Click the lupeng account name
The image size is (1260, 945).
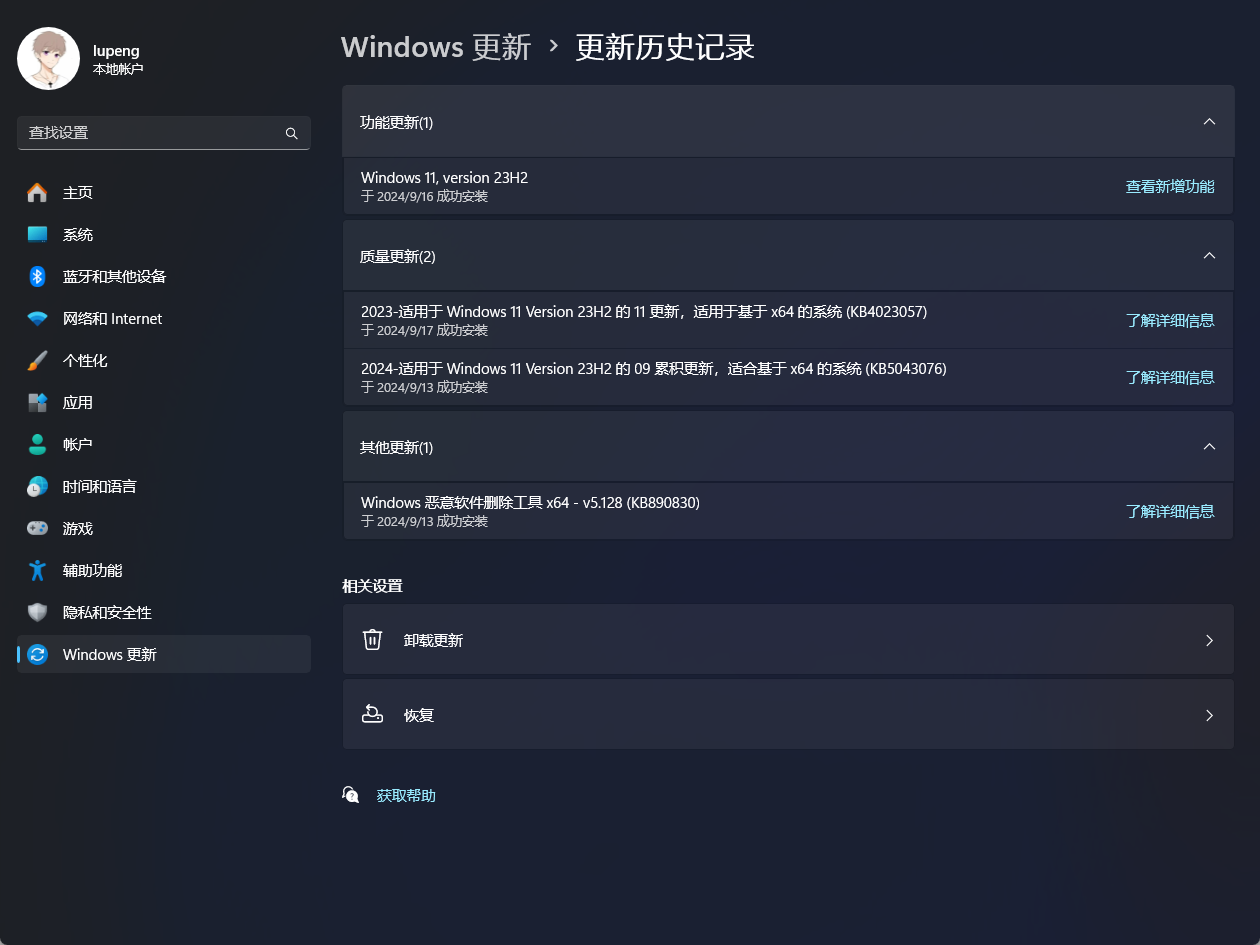pos(116,50)
